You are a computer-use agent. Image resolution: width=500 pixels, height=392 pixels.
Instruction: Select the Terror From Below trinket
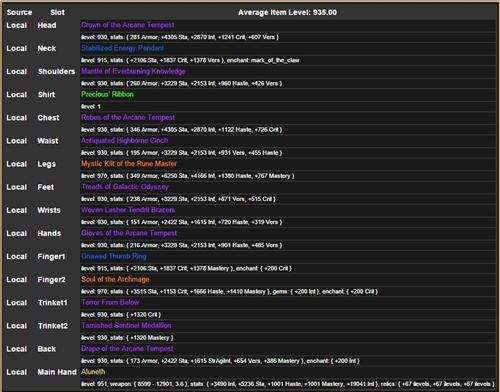(110, 302)
